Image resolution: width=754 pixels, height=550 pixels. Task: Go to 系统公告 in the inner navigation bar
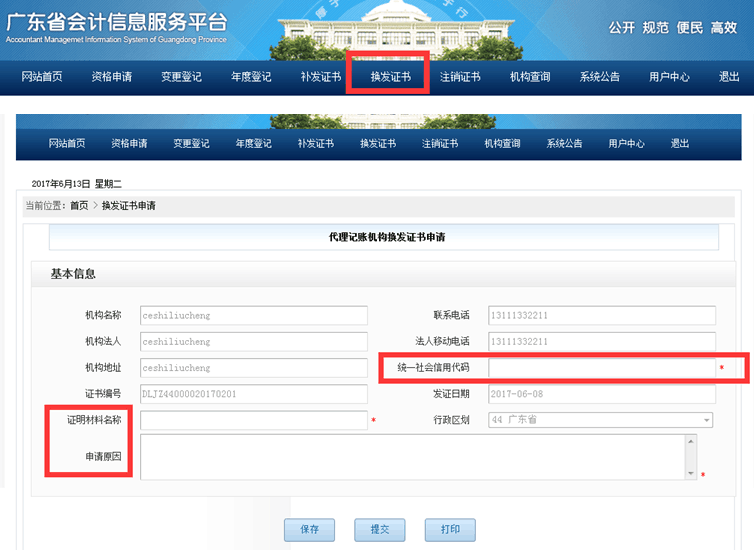[x=564, y=144]
